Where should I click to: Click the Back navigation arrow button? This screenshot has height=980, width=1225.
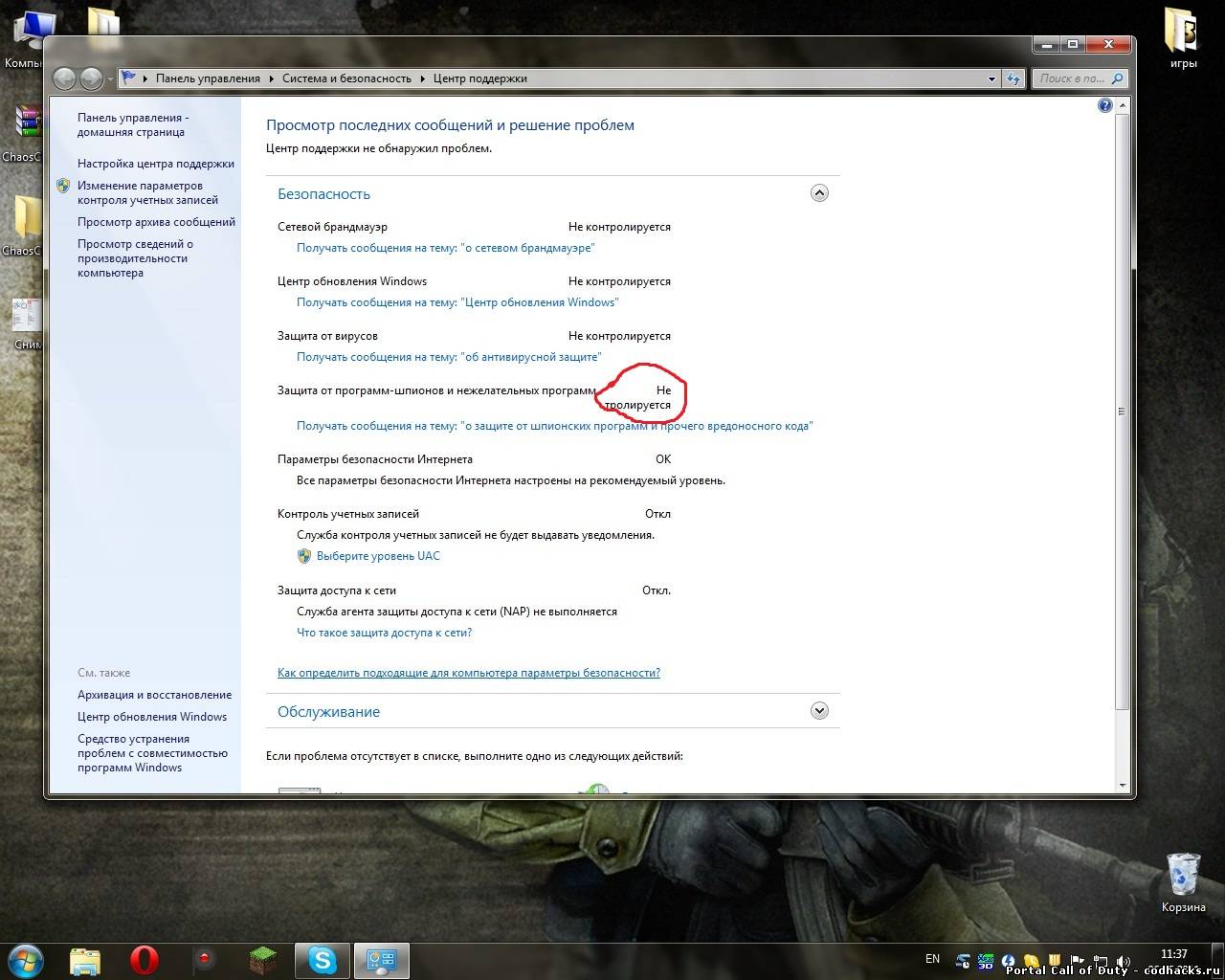coord(65,78)
